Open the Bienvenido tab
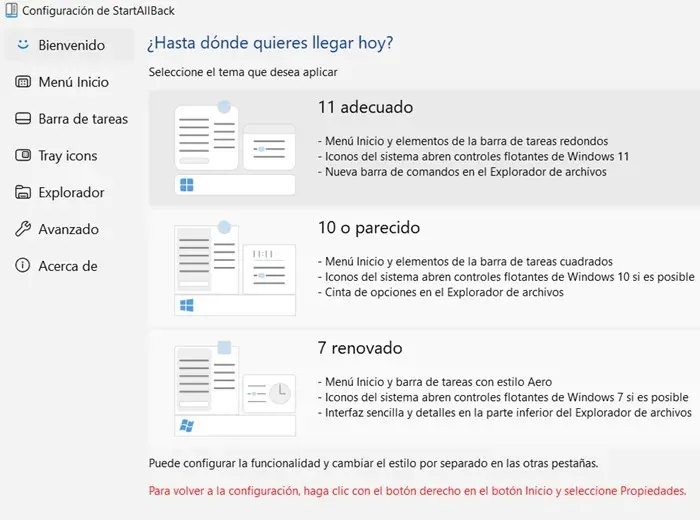This screenshot has width=700, height=520. 69,45
